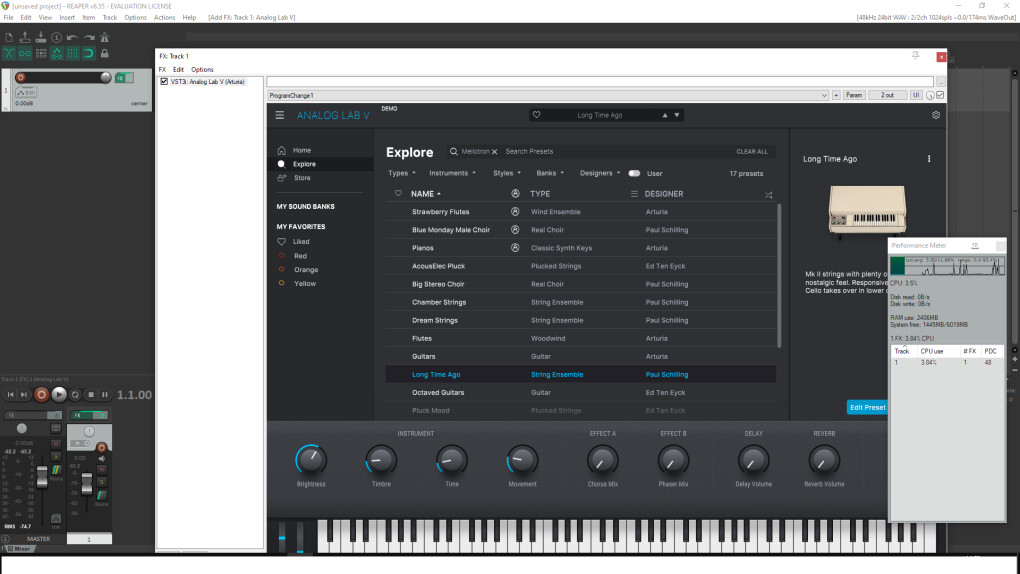Viewport: 1020px width, 574px height.
Task: Expand the Instruments filter dropdown
Action: [x=452, y=174]
